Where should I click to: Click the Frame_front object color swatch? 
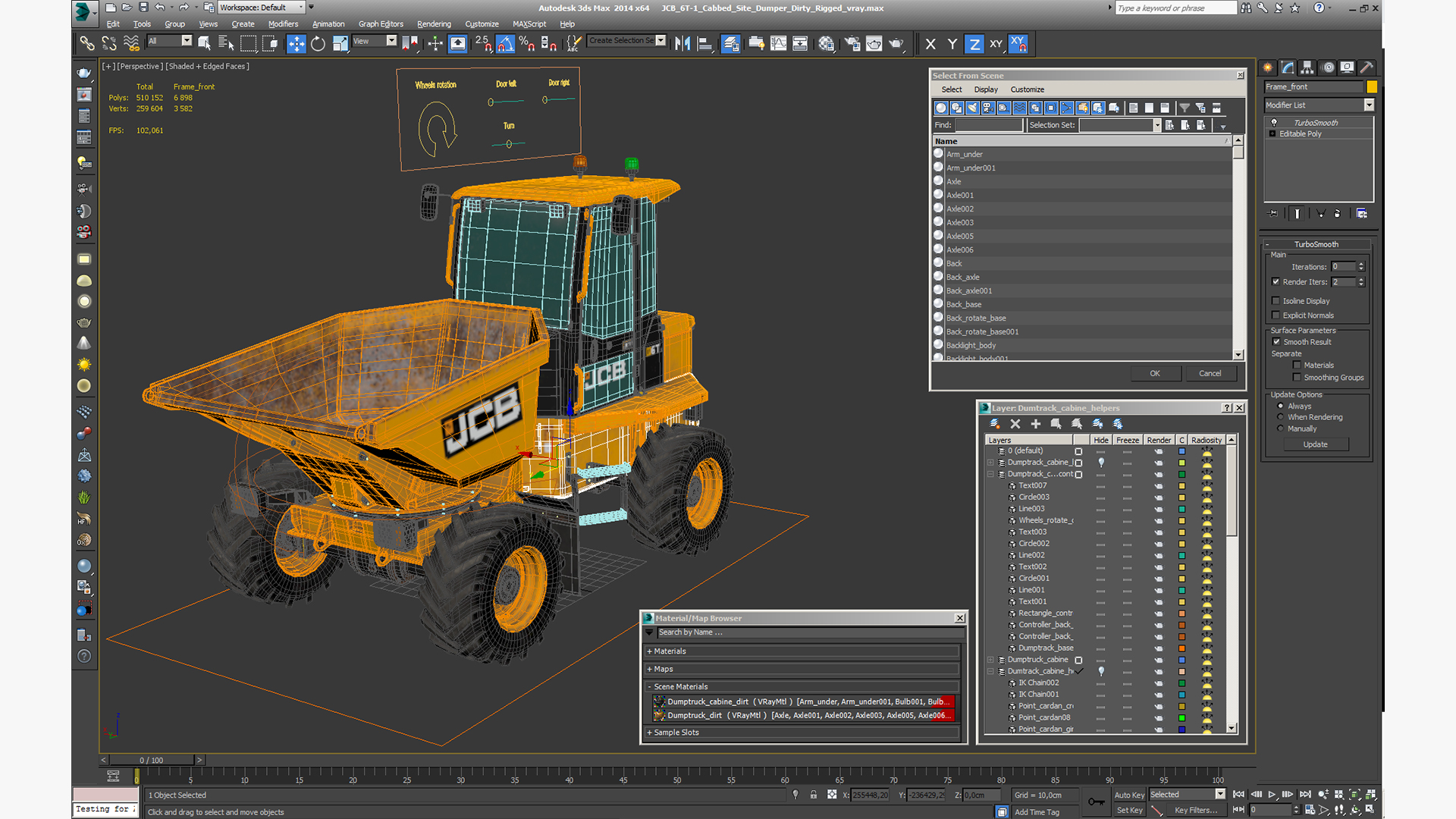coord(1371,87)
